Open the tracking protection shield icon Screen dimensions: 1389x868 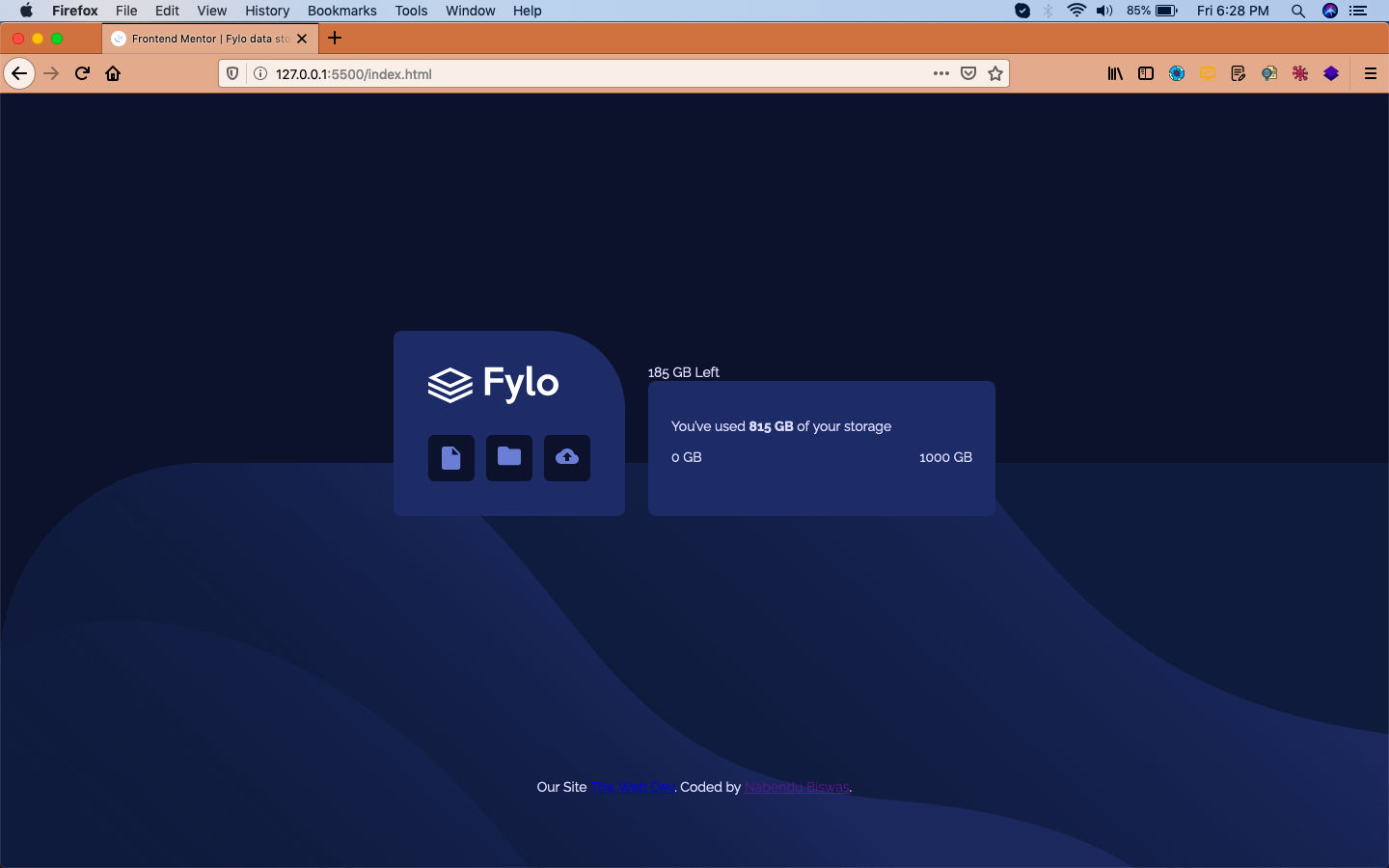point(232,73)
